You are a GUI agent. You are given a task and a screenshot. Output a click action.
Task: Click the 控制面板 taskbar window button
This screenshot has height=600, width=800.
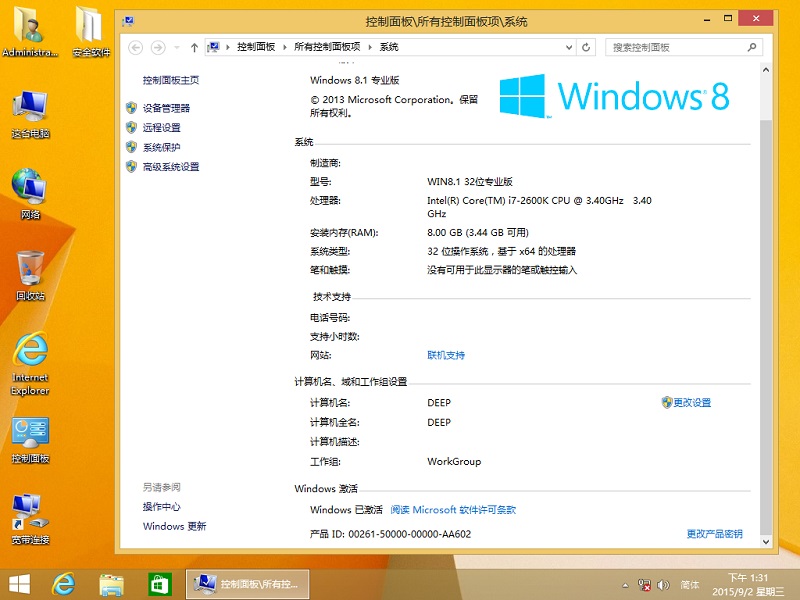click(x=247, y=584)
